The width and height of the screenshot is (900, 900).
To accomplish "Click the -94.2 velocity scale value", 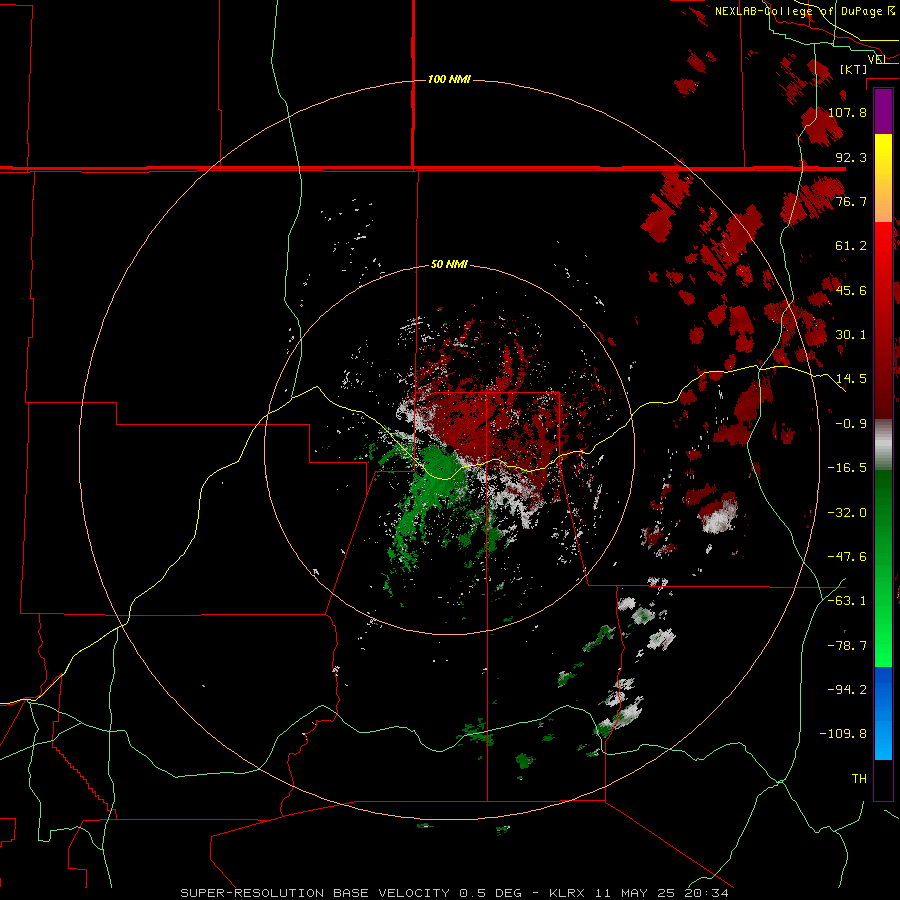I will (x=847, y=689).
